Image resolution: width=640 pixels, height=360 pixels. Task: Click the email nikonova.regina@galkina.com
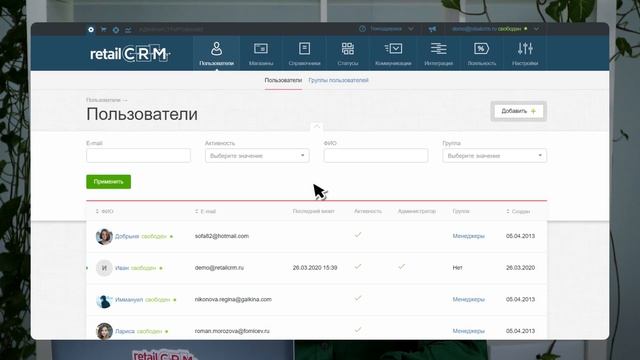(233, 300)
